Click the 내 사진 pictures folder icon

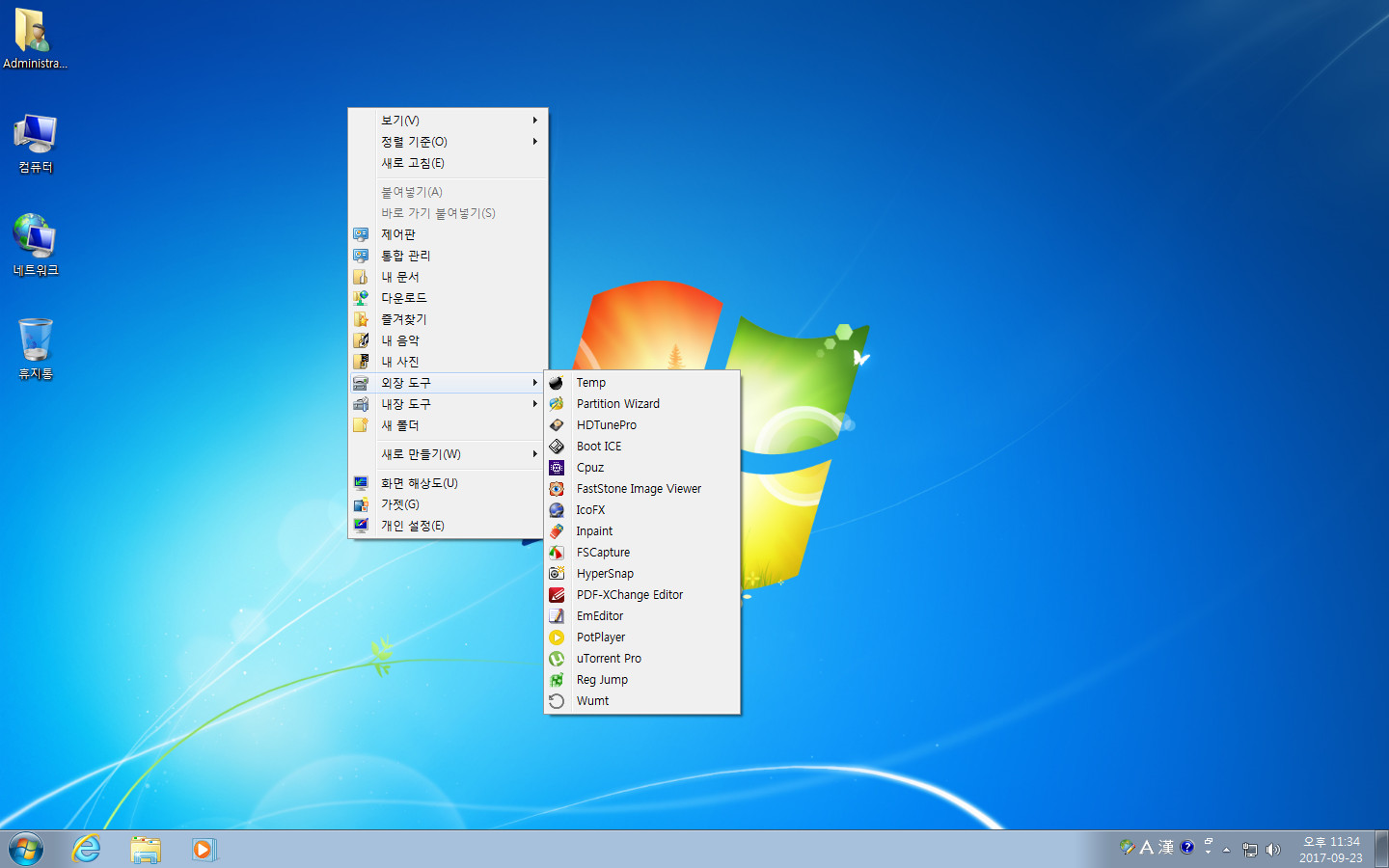pyautogui.click(x=361, y=362)
